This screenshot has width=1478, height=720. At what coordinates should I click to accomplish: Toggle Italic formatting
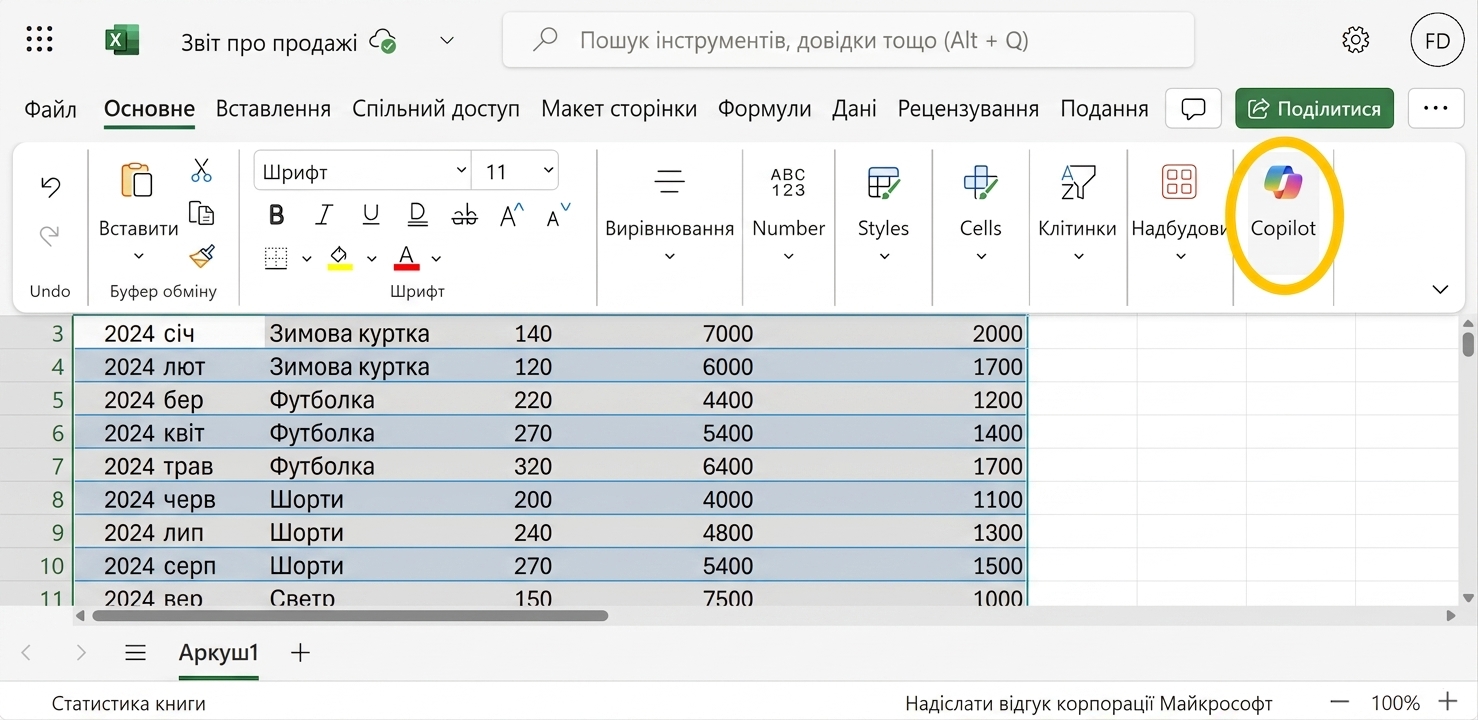324,215
